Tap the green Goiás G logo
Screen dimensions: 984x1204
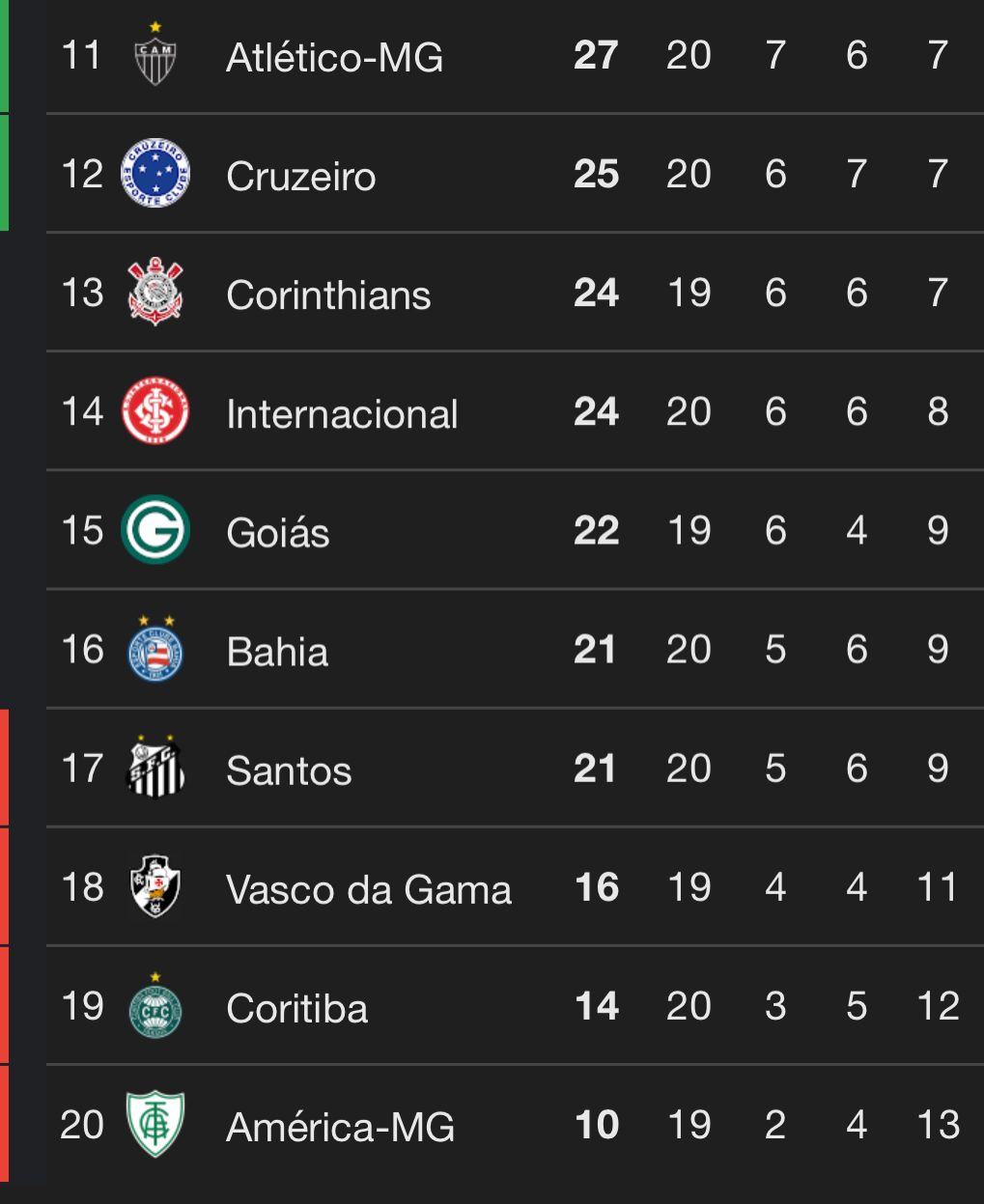click(x=155, y=530)
